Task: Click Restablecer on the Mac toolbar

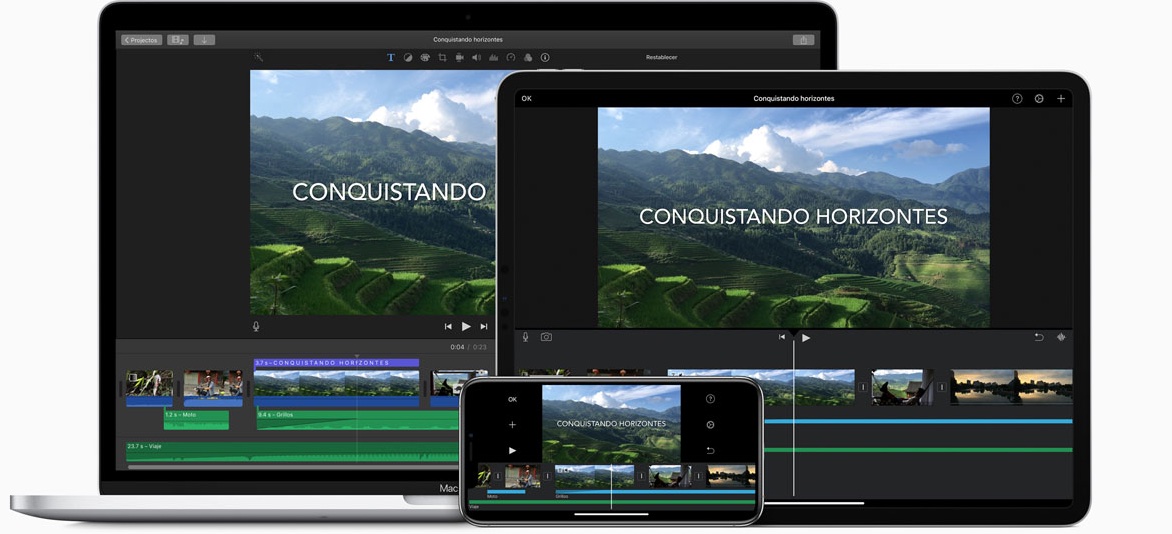Action: (661, 58)
